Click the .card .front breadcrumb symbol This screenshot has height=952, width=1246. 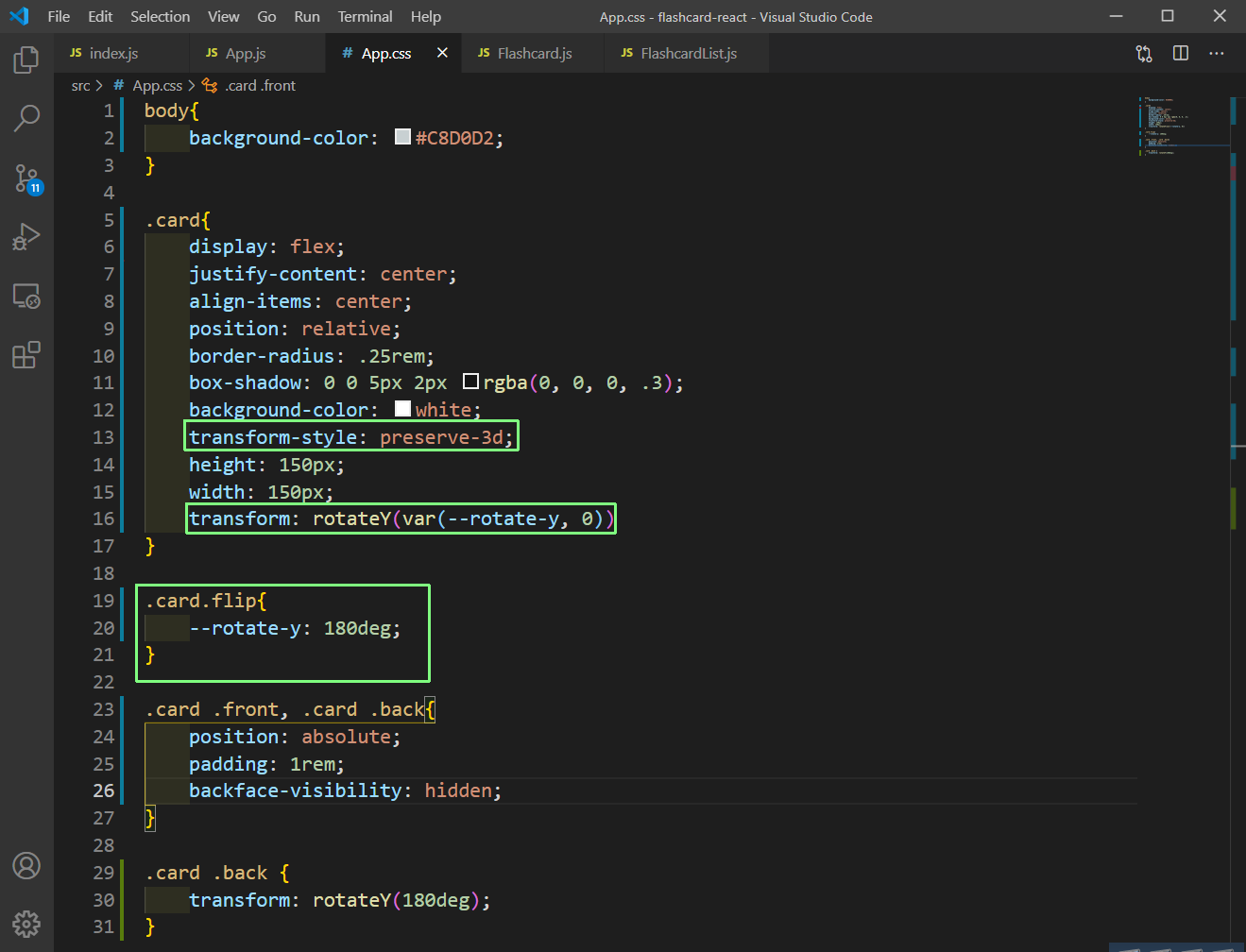pos(249,86)
